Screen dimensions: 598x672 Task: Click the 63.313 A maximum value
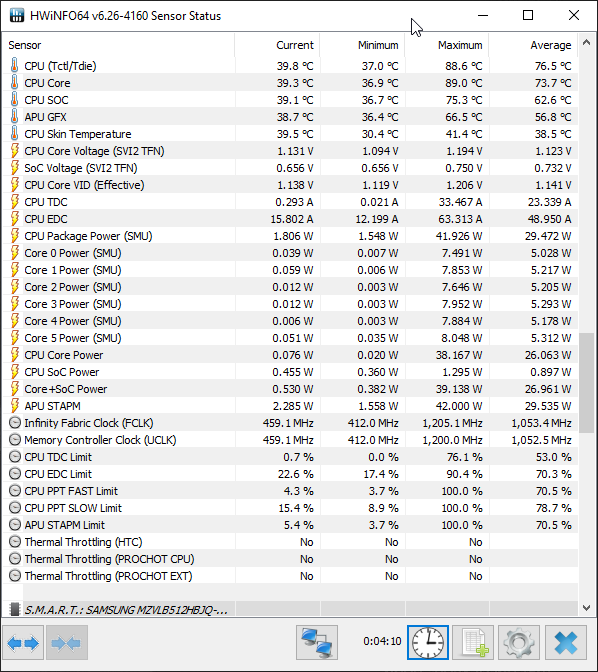click(x=461, y=219)
